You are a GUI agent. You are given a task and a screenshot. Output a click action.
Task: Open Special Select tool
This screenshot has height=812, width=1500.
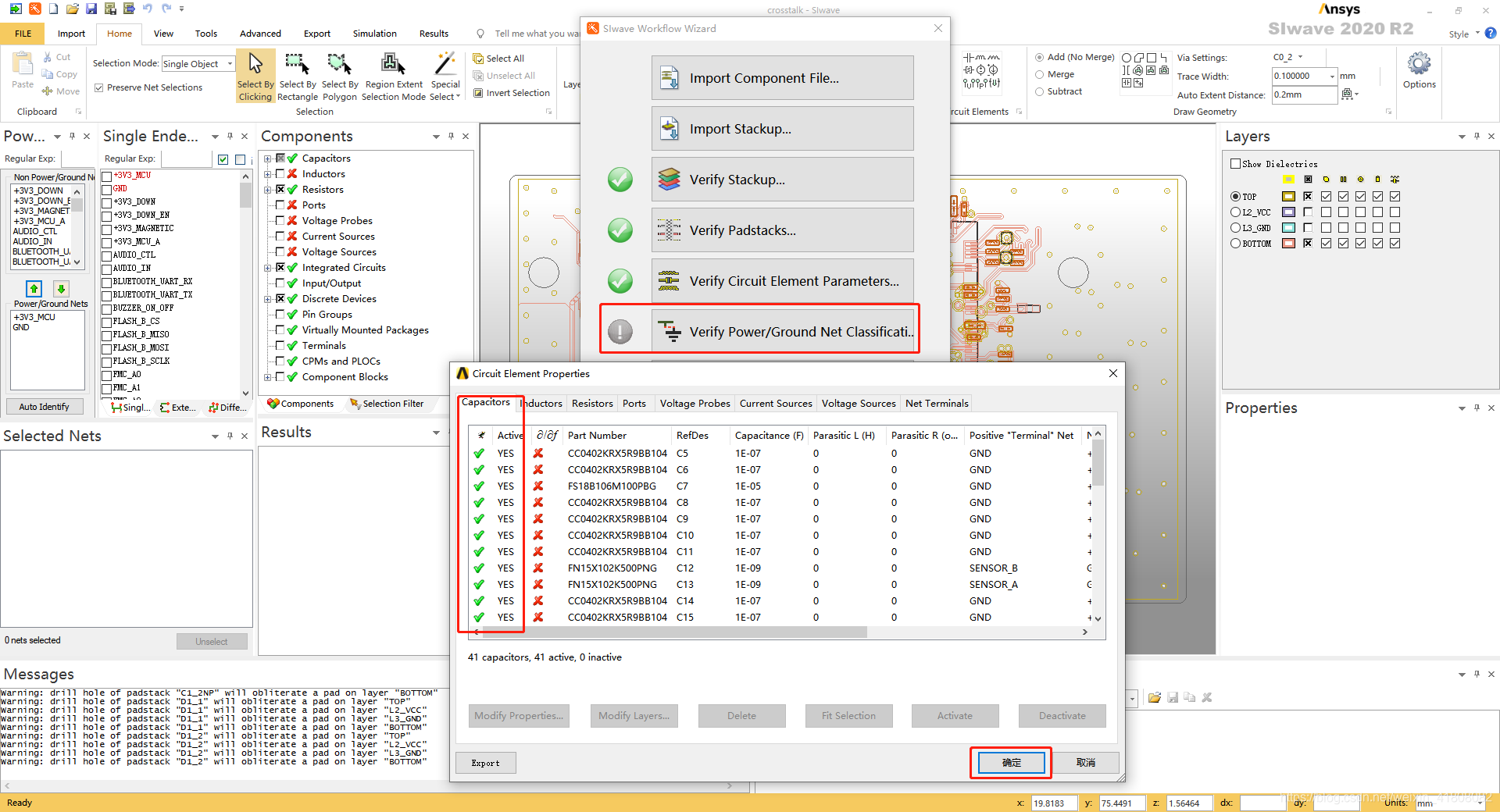445,77
